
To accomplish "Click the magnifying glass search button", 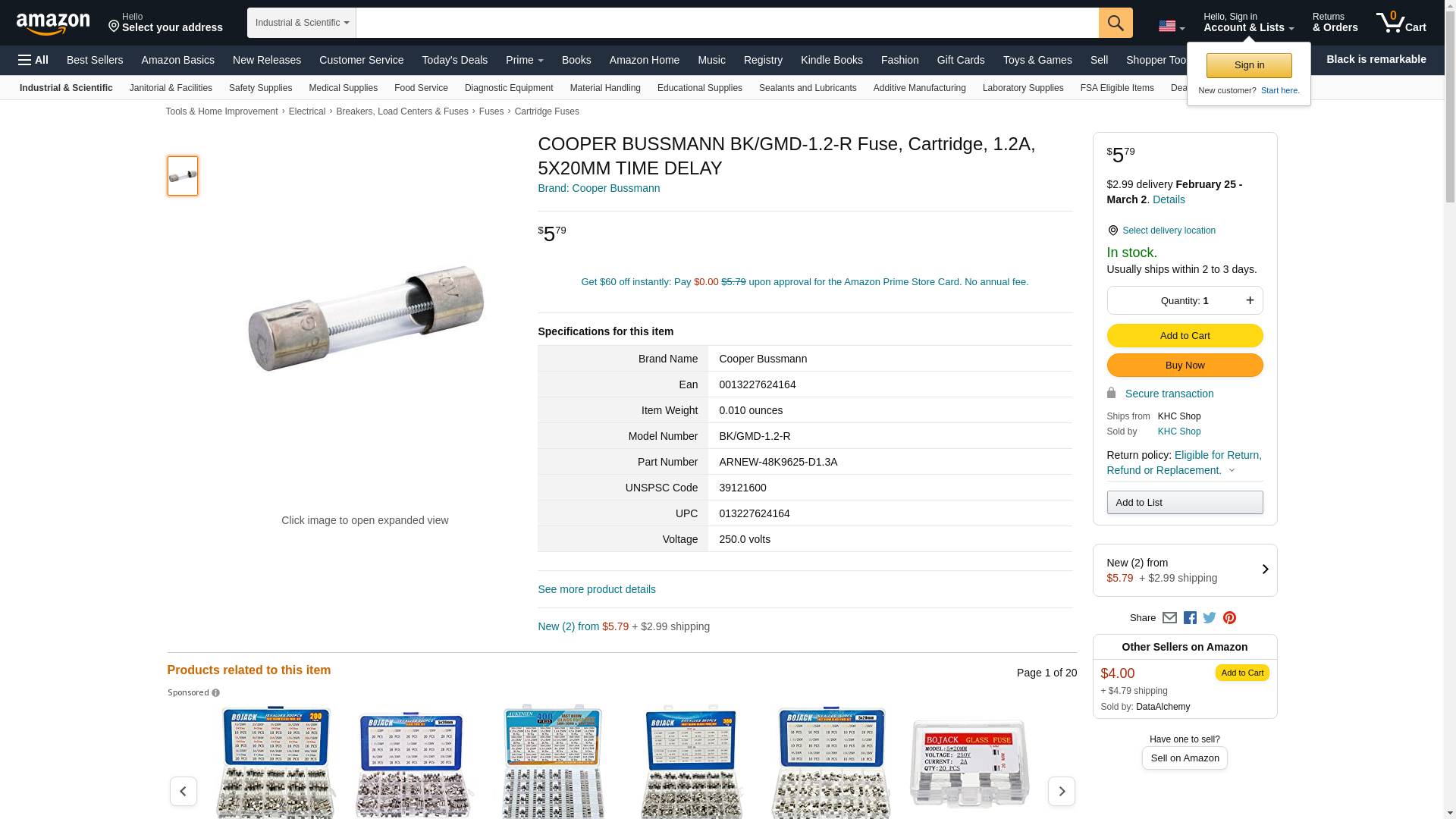I will tap(1115, 23).
